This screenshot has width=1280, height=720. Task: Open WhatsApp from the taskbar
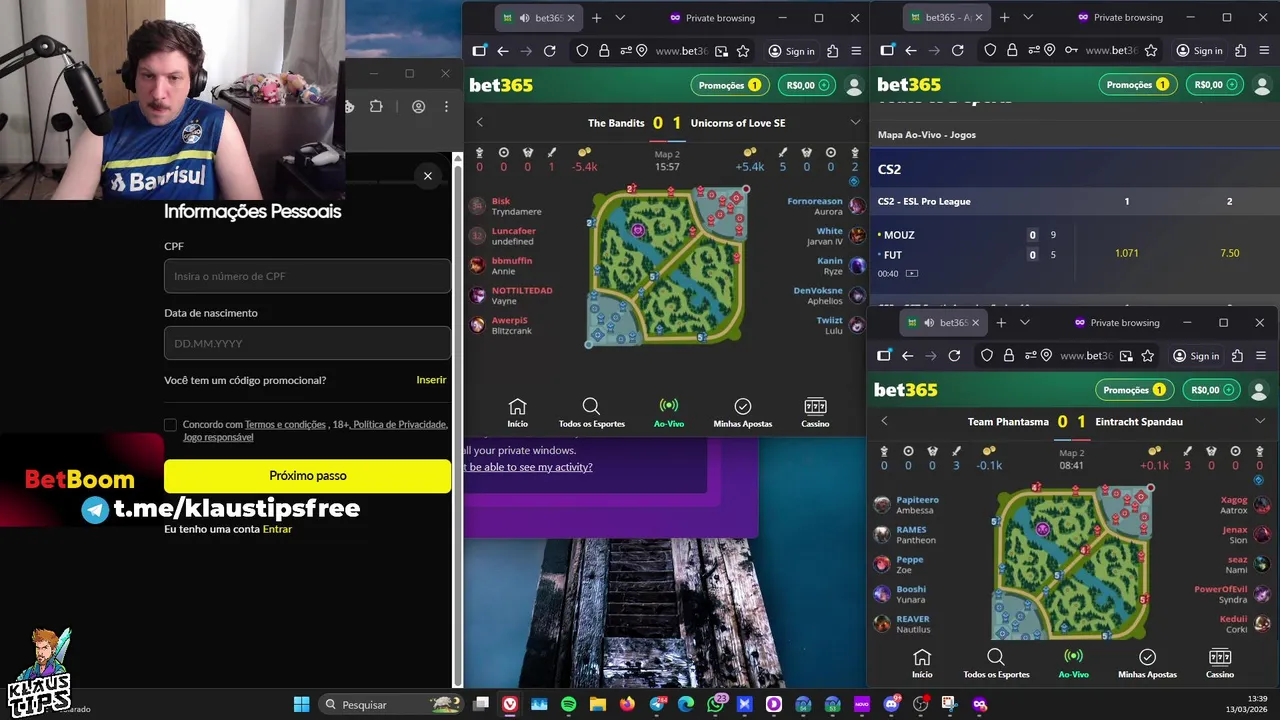(714, 704)
